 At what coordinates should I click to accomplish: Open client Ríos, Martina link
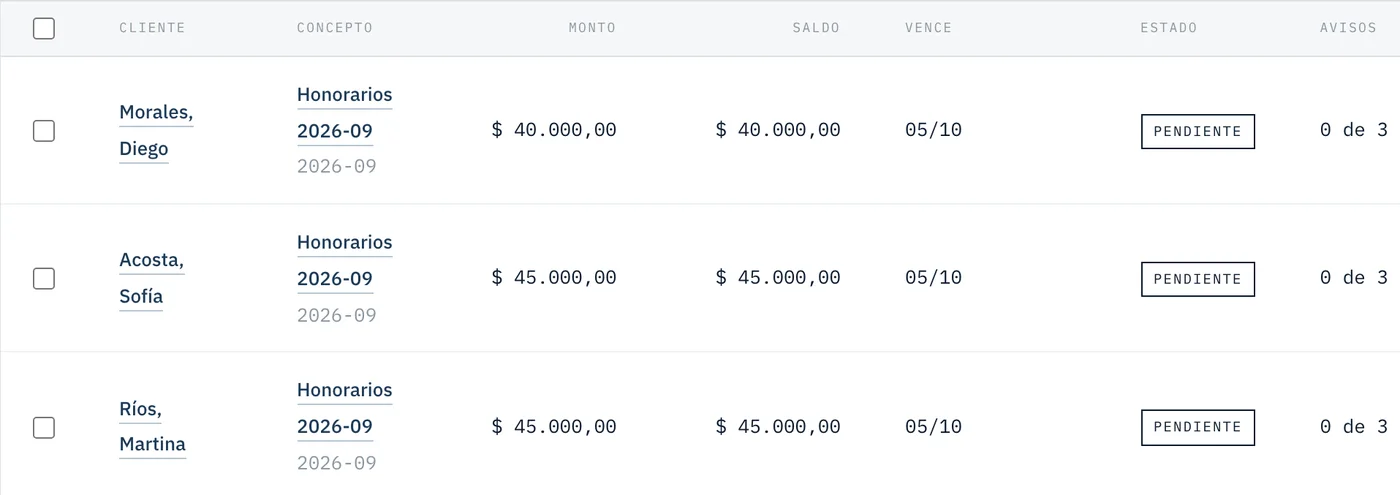click(x=153, y=427)
